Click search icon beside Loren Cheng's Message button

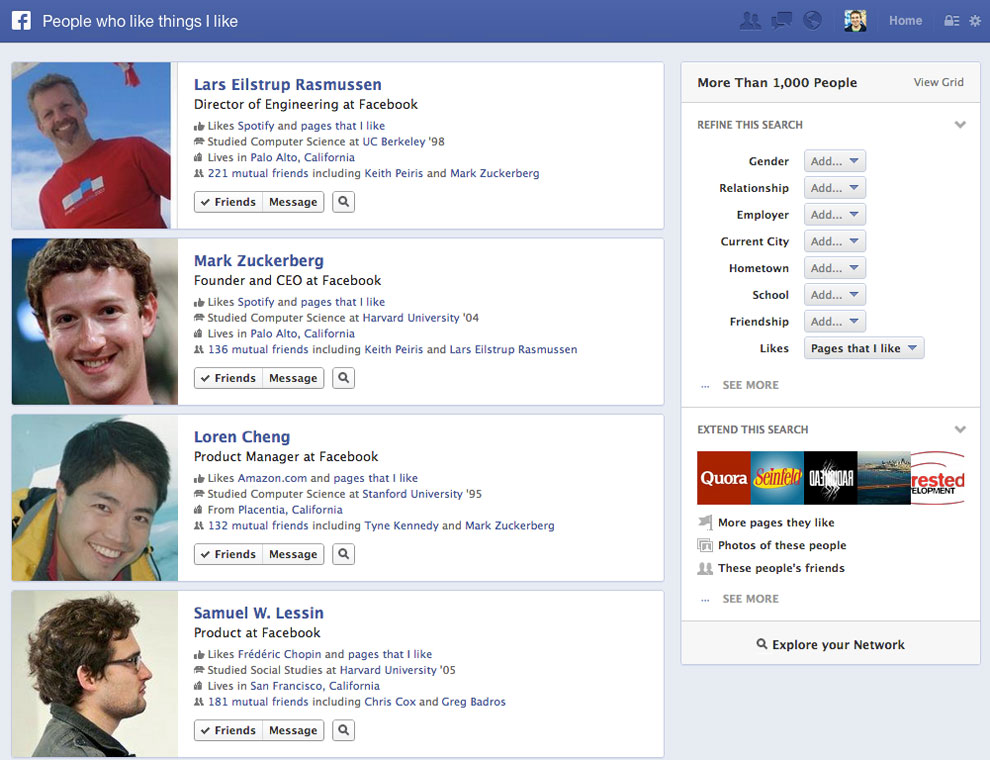tap(343, 554)
